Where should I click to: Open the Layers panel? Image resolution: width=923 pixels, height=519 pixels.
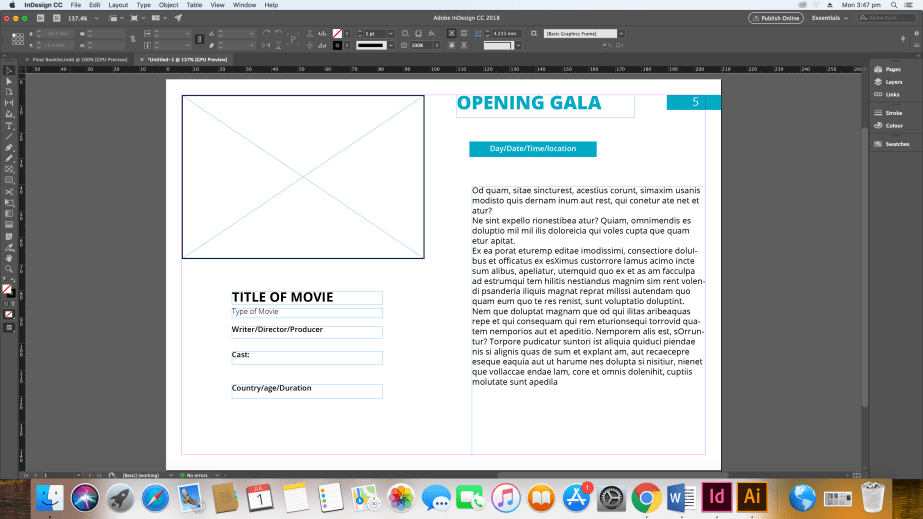pos(888,82)
